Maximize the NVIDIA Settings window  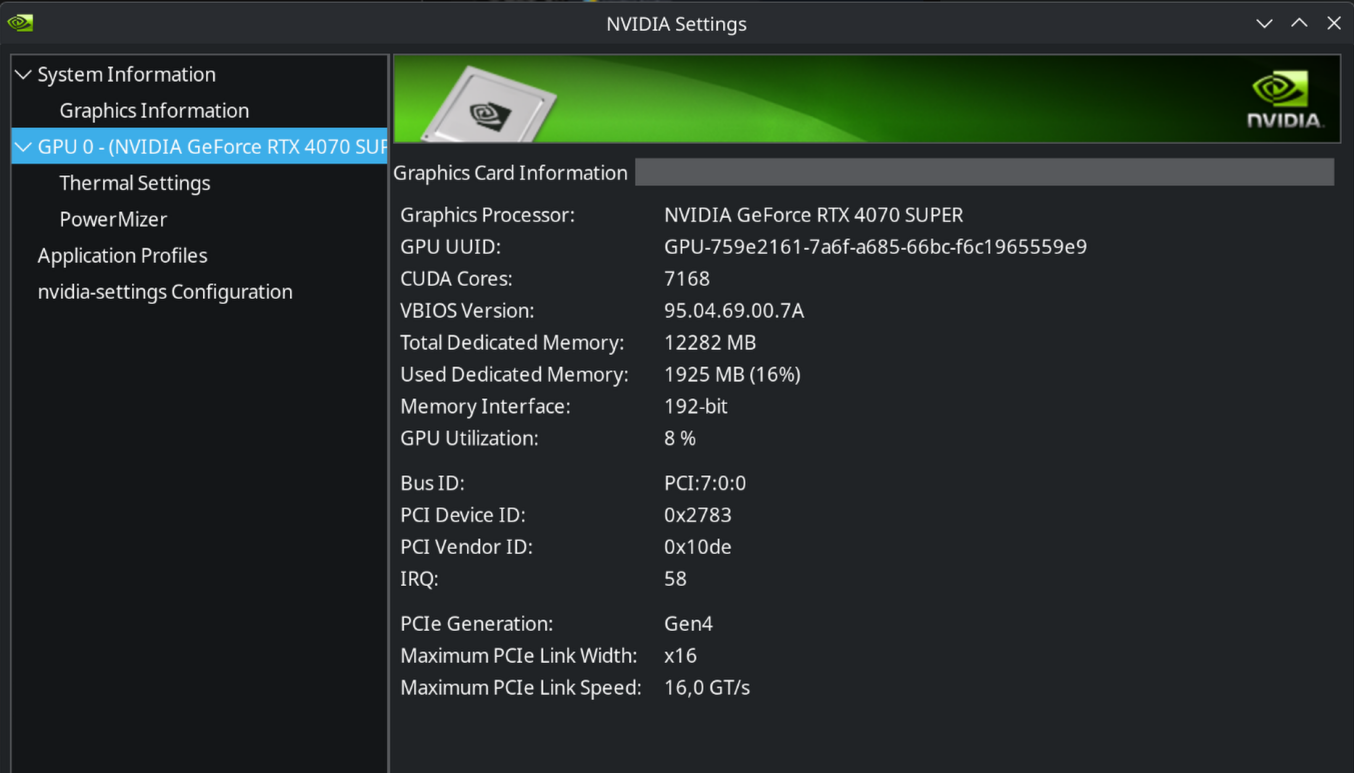click(1299, 23)
